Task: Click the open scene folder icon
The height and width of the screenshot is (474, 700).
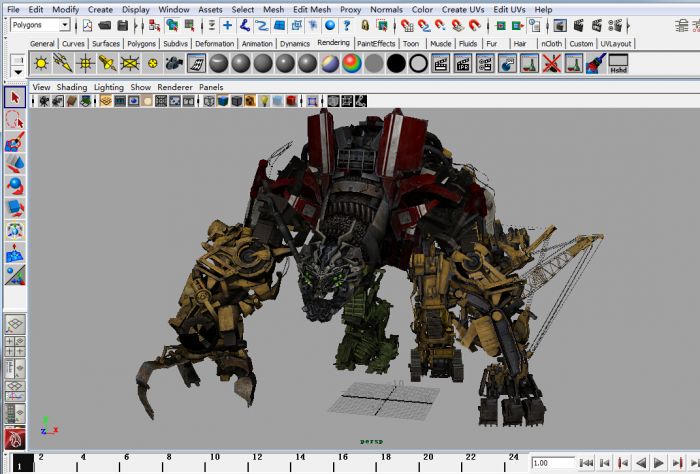Action: (104, 25)
